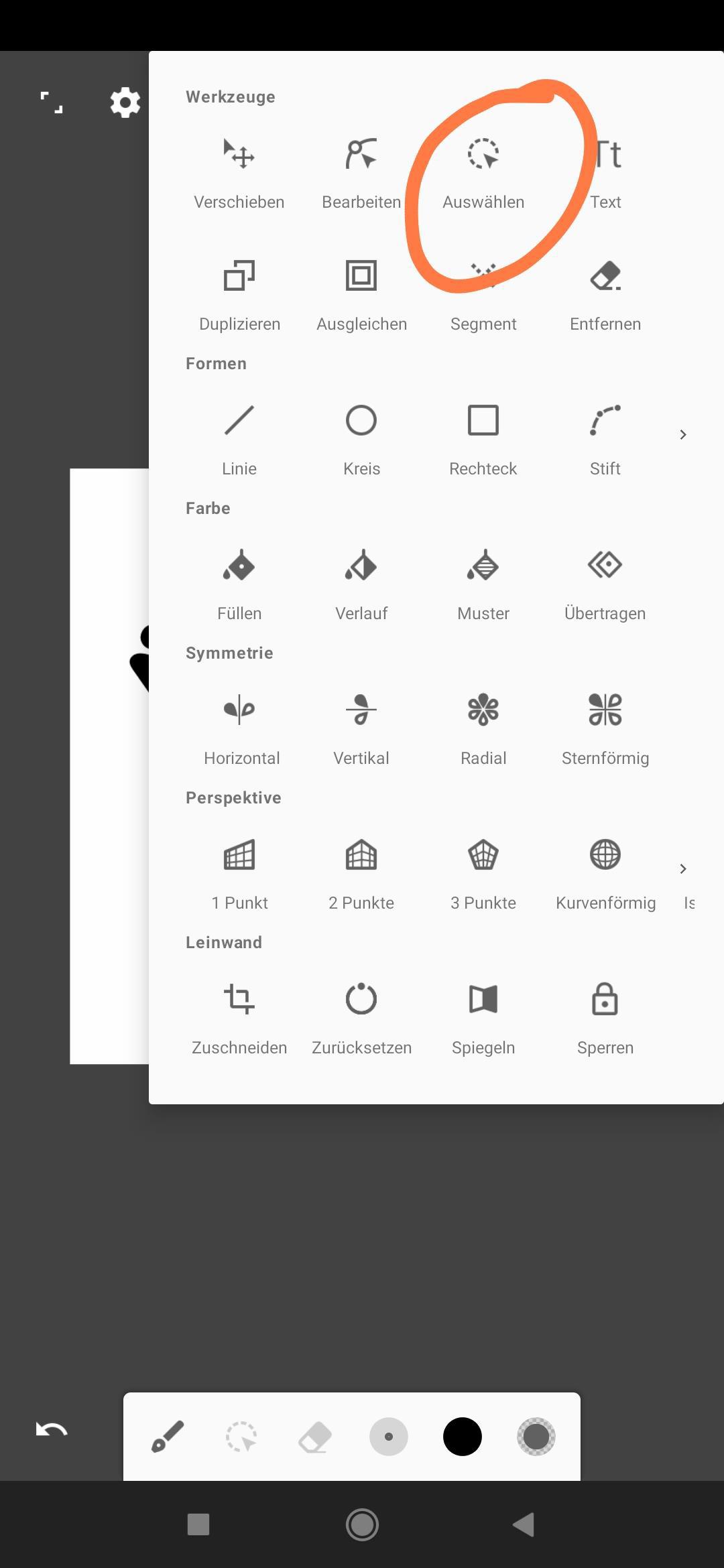724x1568 pixels.
Task: Open the settings gear
Action: click(x=125, y=103)
